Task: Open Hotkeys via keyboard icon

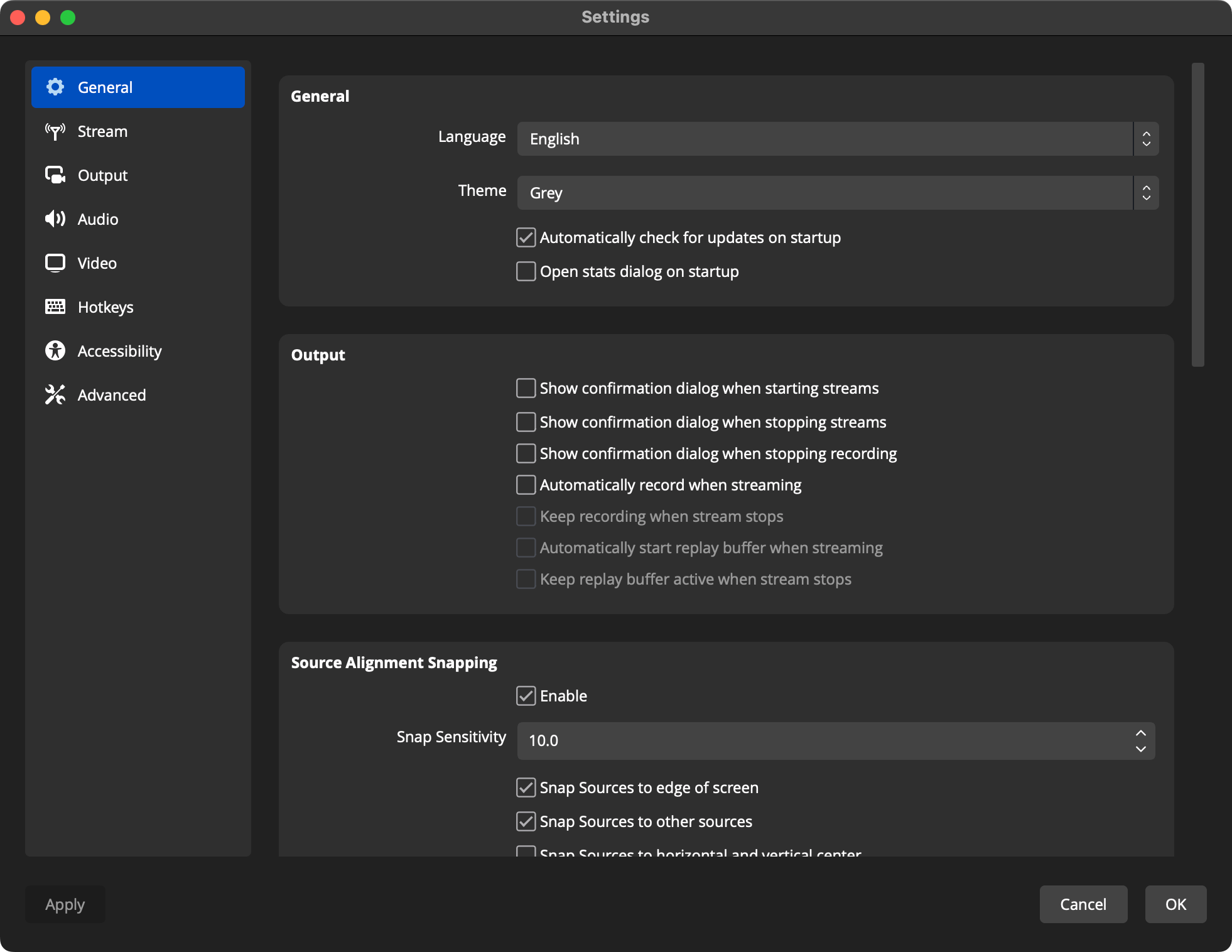Action: click(x=55, y=307)
